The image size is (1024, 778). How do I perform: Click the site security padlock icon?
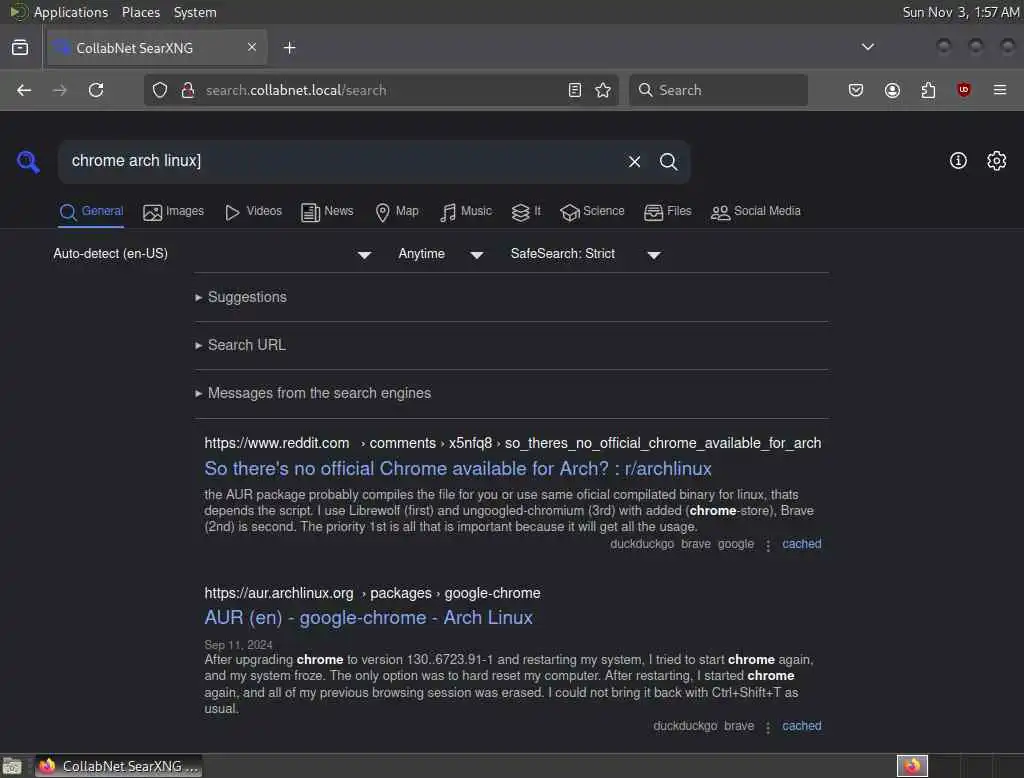click(187, 90)
